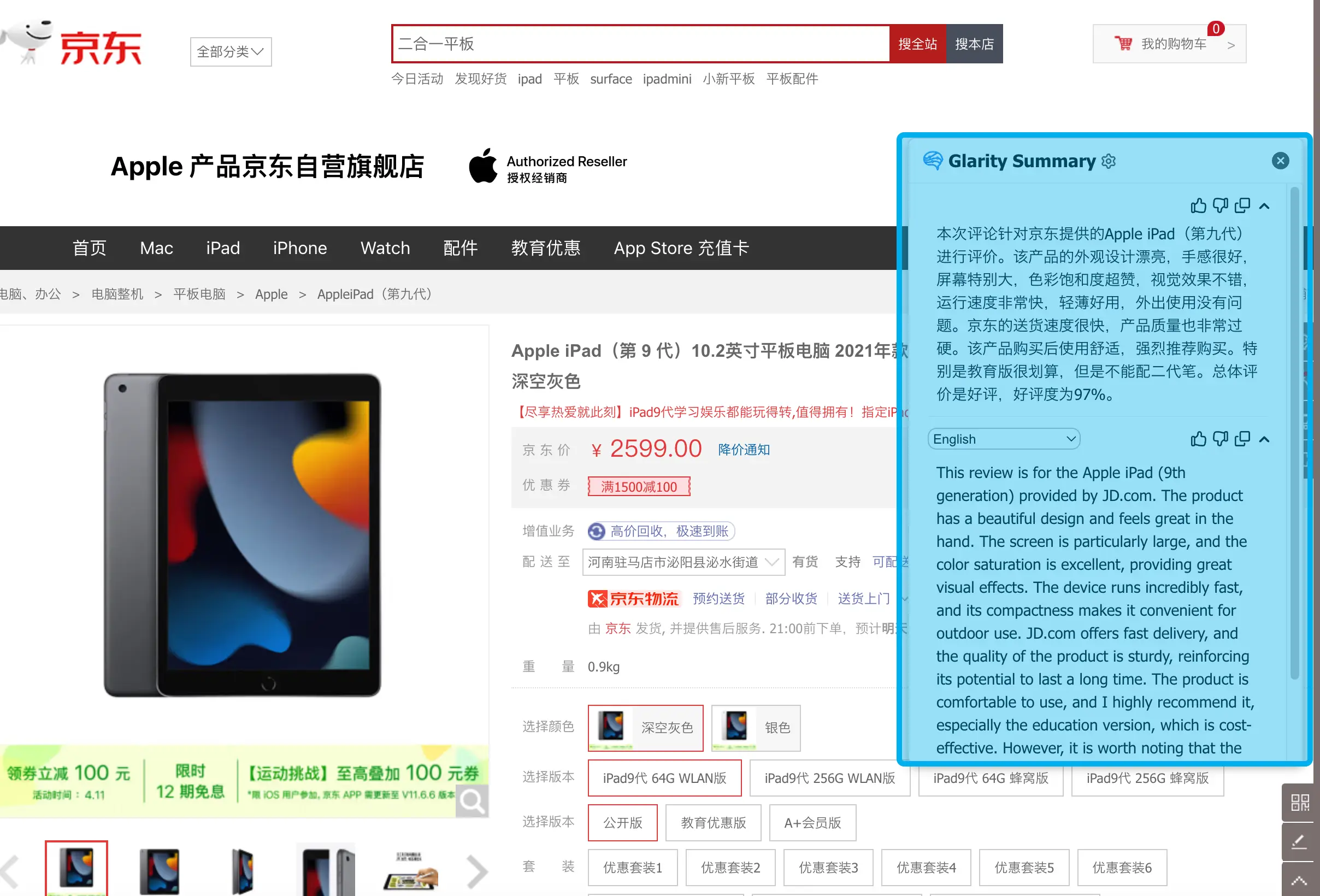Click the search box containing 二合一平板
This screenshot has width=1320, height=896.
(641, 44)
